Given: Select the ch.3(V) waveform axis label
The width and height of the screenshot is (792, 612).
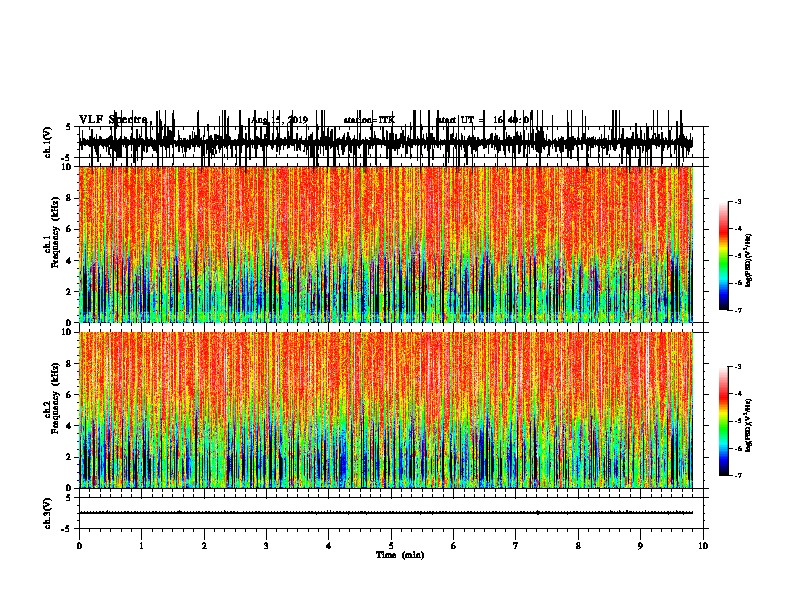Looking at the screenshot, I should tap(47, 513).
